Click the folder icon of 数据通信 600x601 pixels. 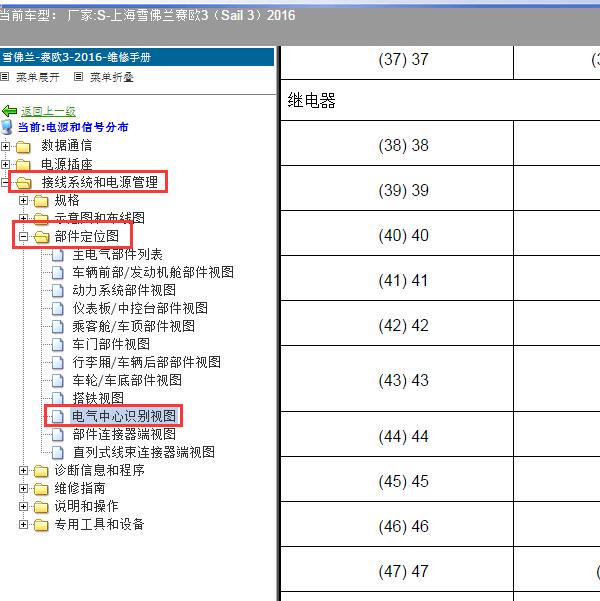click(23, 146)
